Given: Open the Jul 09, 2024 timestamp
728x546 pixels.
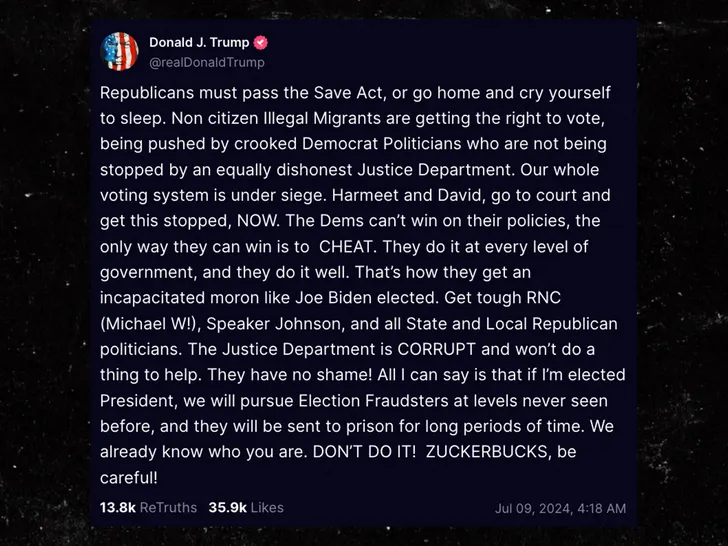Looking at the screenshot, I should 560,508.
